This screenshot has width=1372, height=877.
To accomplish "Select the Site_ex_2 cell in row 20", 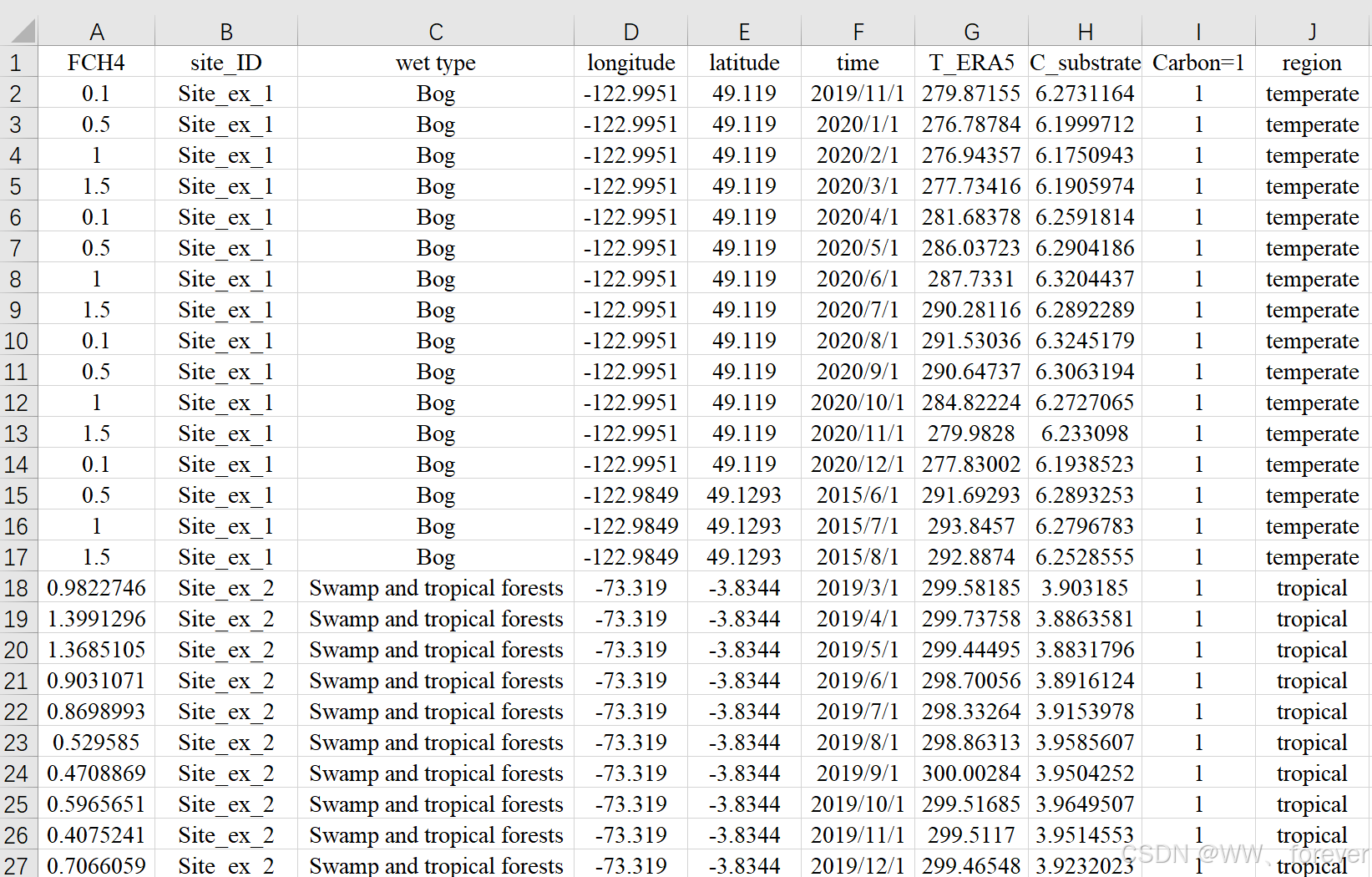I will (226, 649).
